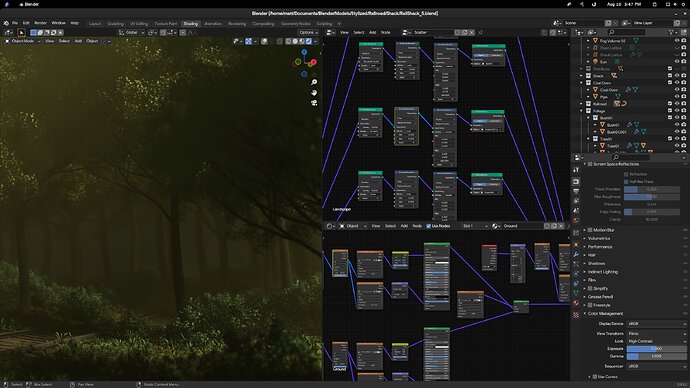Adjust the Gamma slider in Color Management

[657, 356]
